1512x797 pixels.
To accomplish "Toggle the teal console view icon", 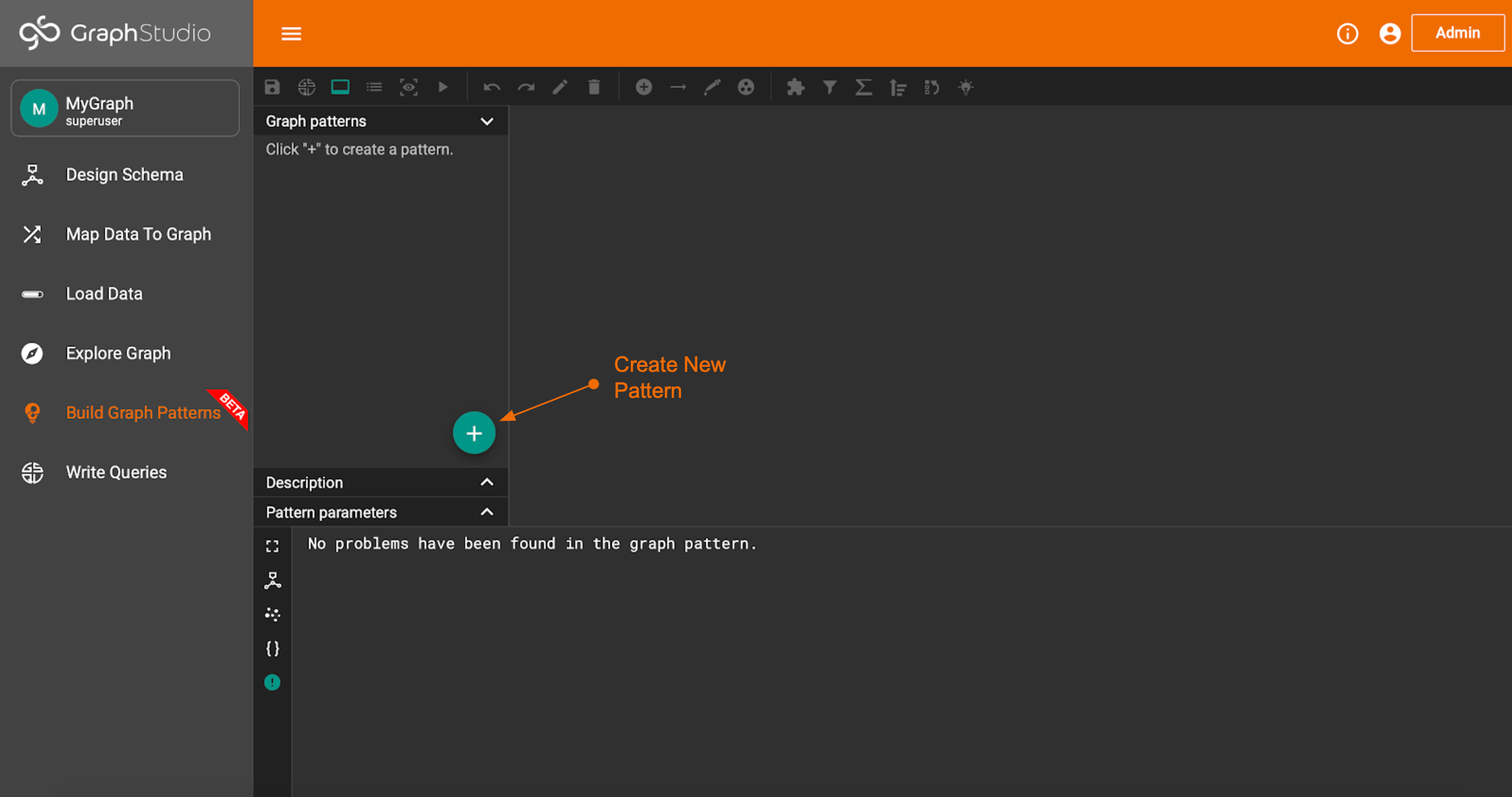I will tap(340, 87).
